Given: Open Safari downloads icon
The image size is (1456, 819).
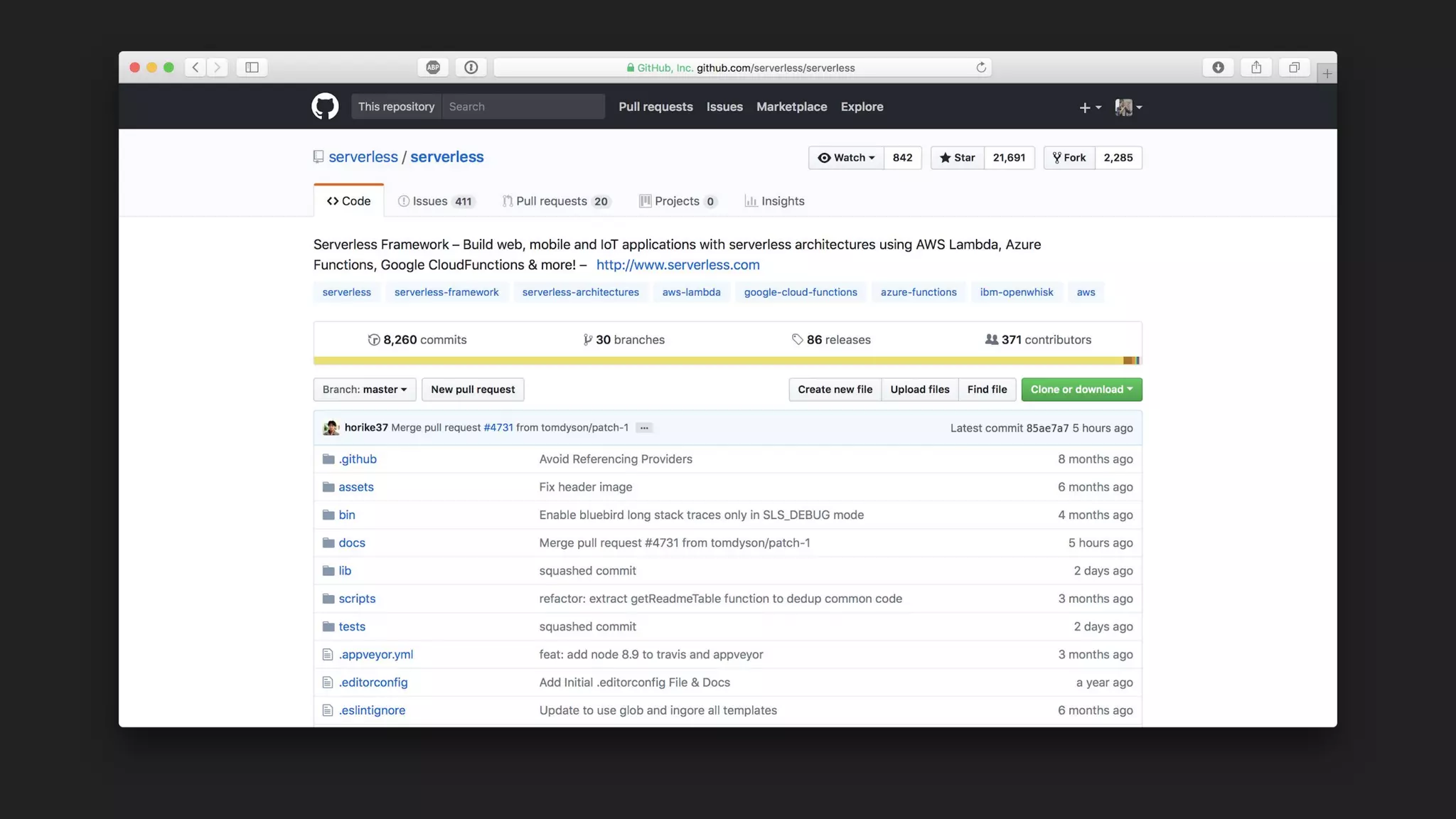Looking at the screenshot, I should tap(1218, 68).
